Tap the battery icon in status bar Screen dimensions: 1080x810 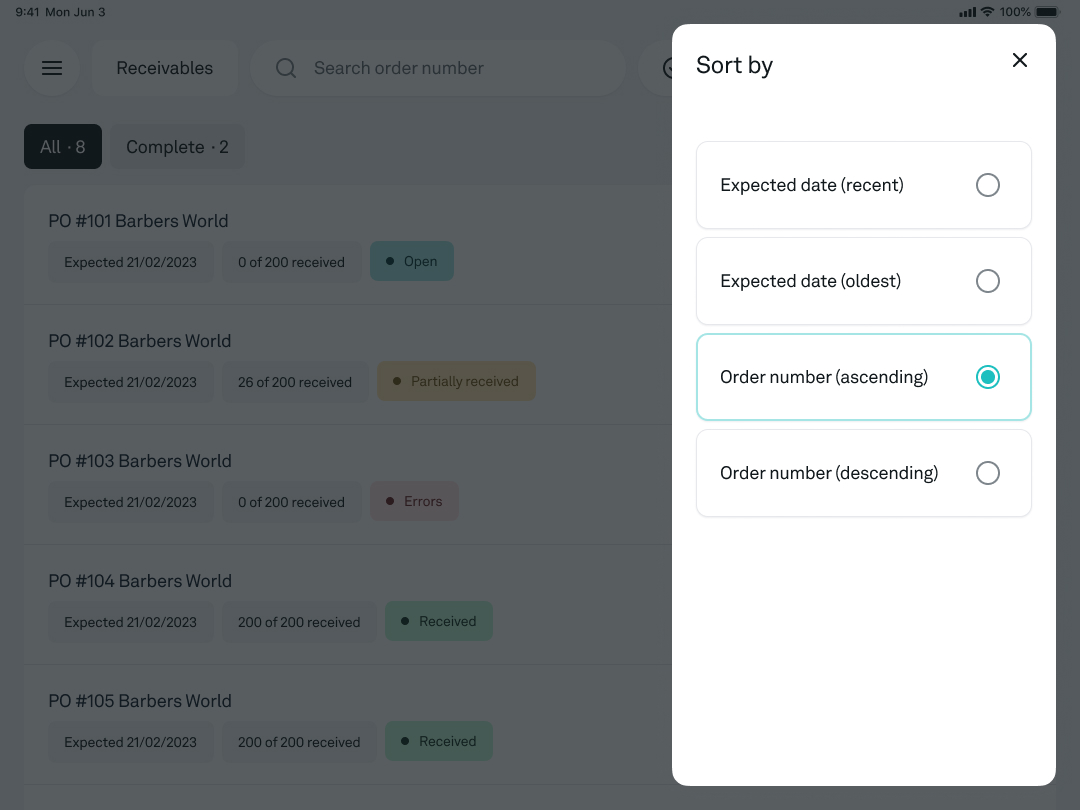(x=1047, y=12)
